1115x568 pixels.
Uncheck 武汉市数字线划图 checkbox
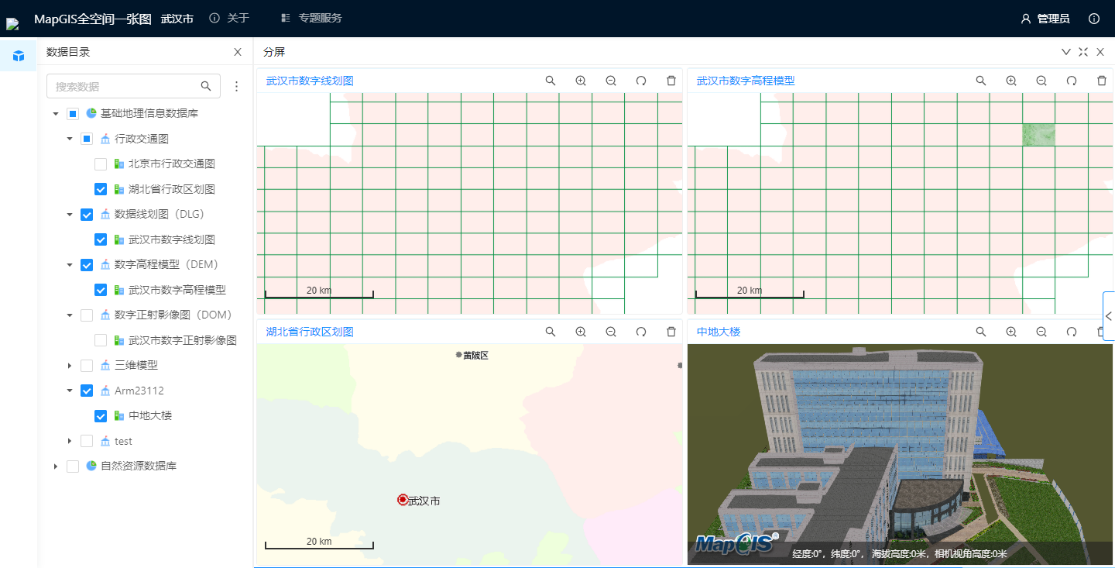101,240
